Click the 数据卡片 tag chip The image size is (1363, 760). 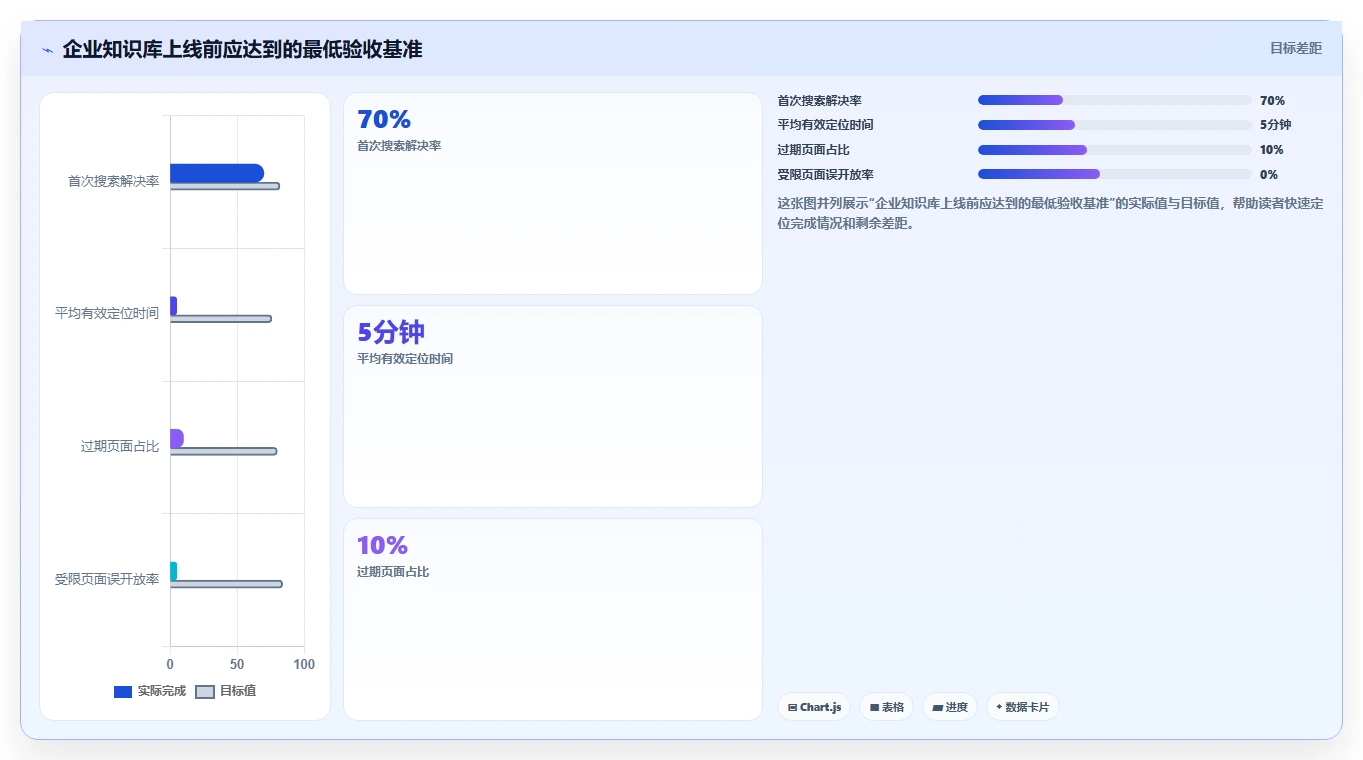tap(1022, 707)
